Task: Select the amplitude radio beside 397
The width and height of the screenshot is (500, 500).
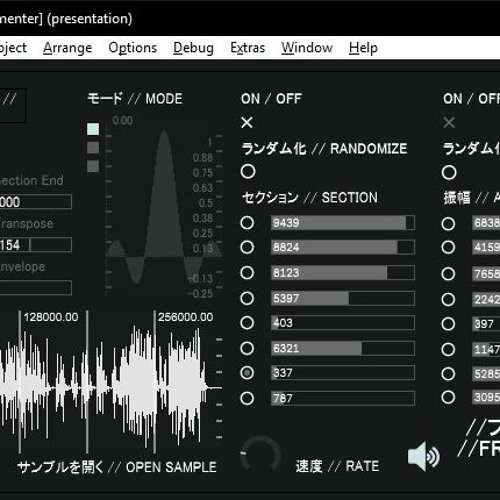Action: (x=448, y=324)
